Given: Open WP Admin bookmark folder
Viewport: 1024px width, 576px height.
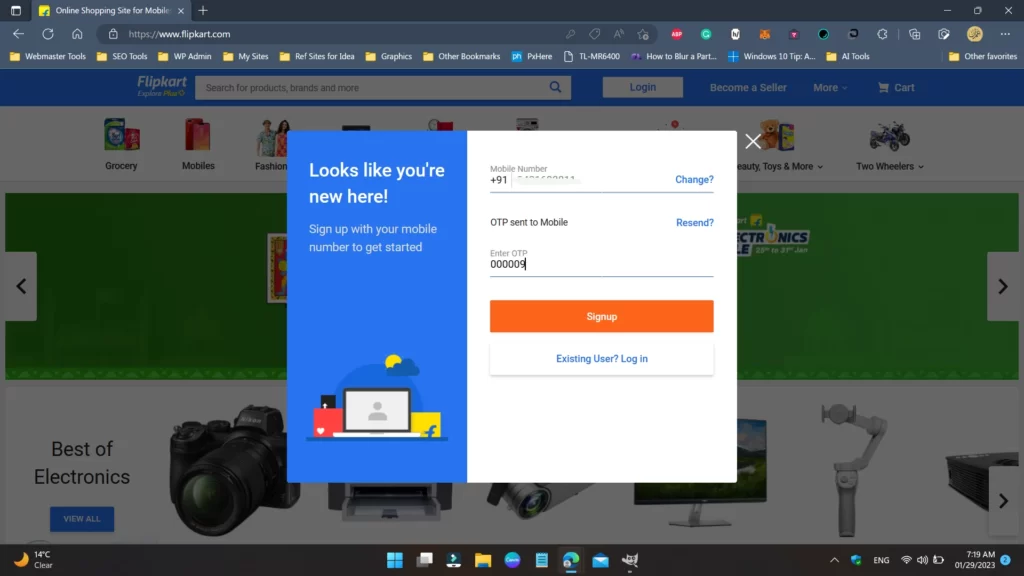Looking at the screenshot, I should click(185, 56).
